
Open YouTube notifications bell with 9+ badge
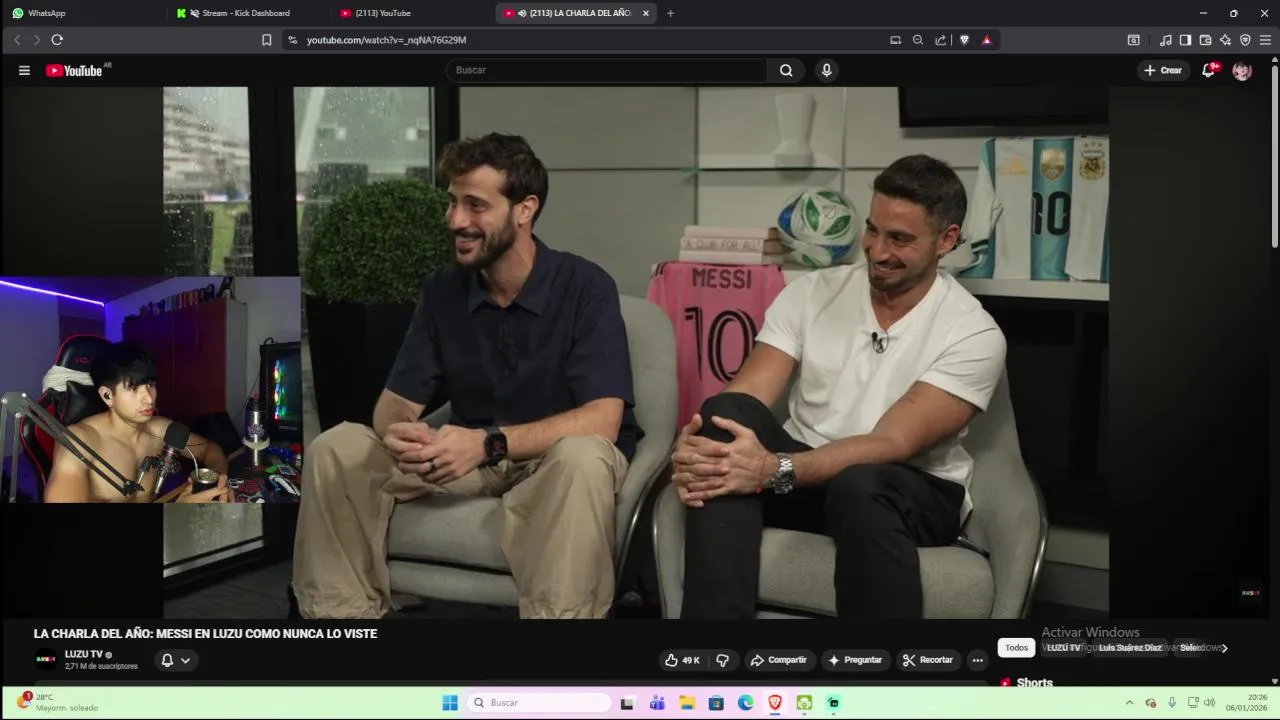click(x=1209, y=70)
